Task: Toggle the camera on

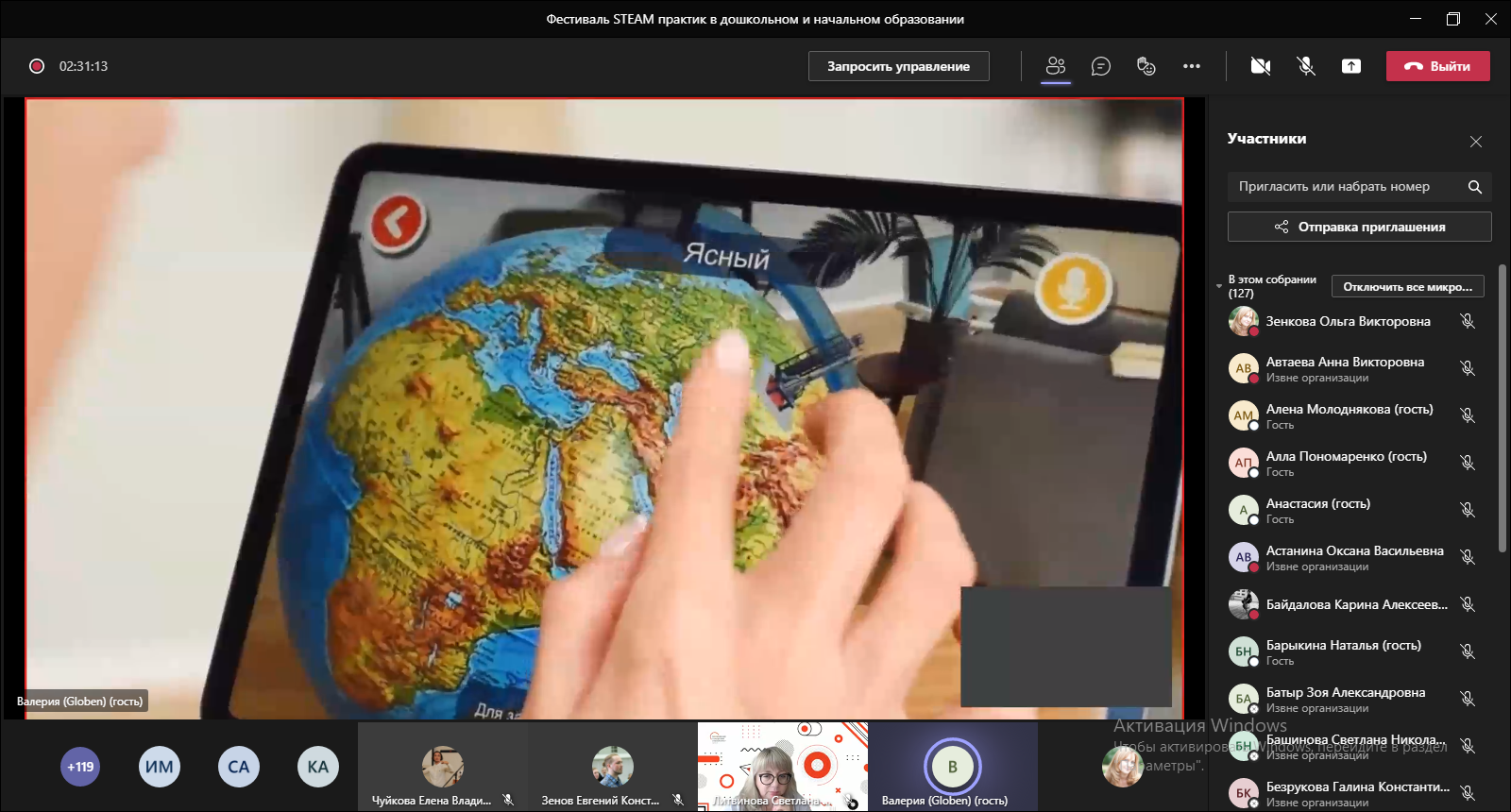Action: (1260, 66)
